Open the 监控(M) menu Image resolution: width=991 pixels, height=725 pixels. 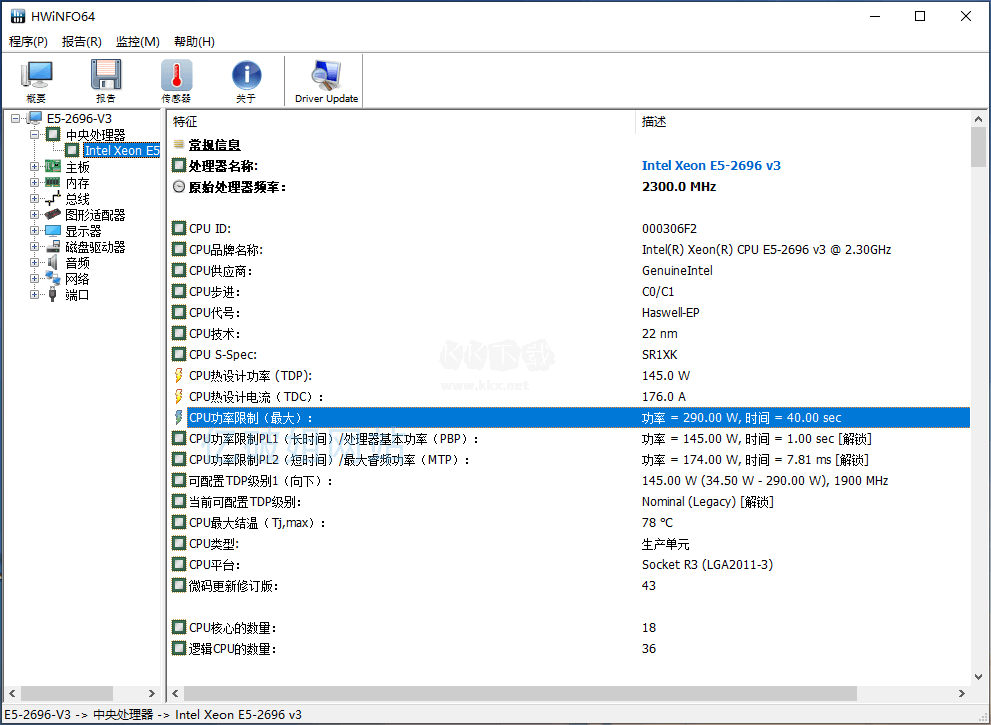[x=137, y=42]
